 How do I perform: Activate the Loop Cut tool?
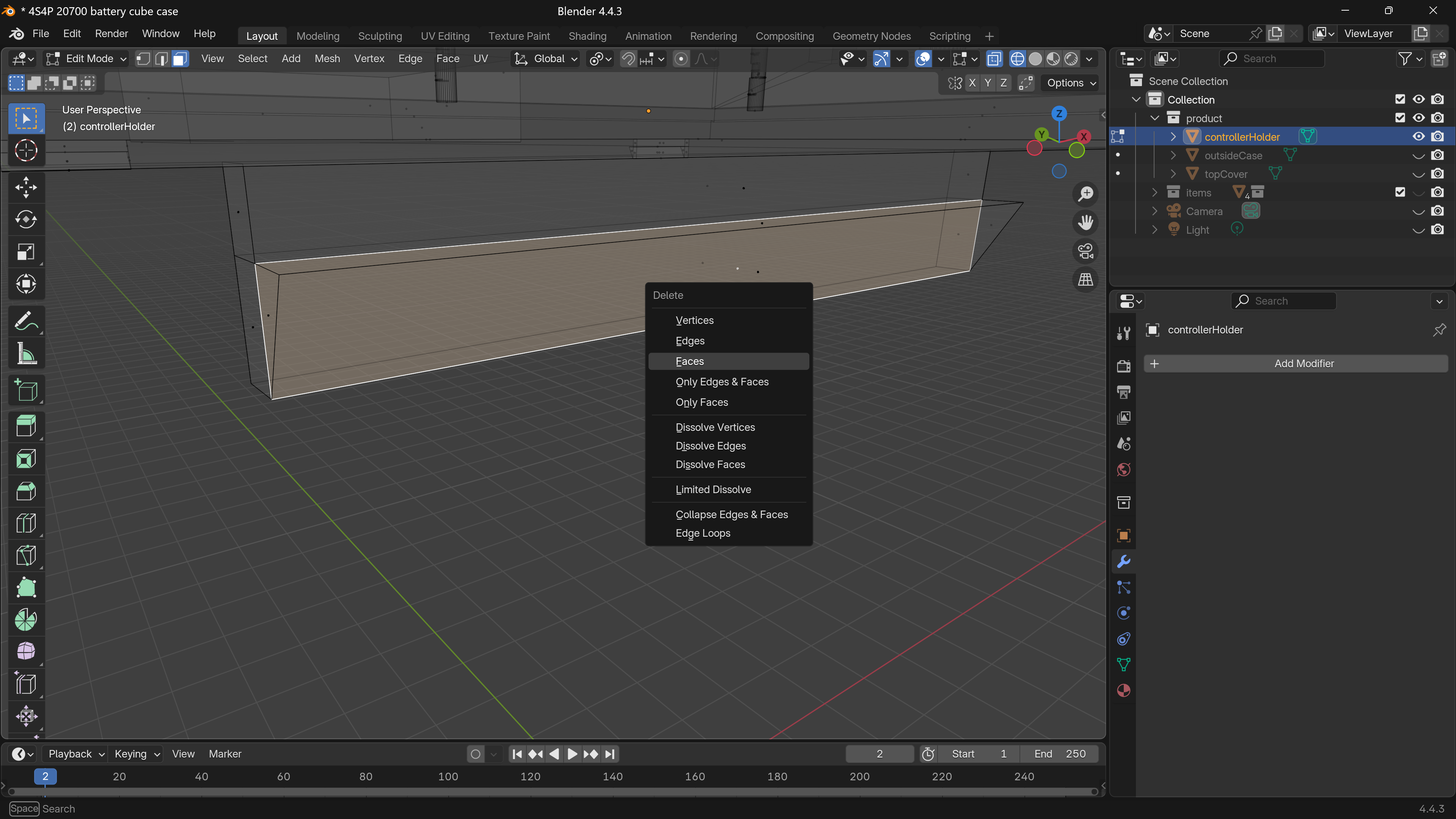click(x=26, y=523)
